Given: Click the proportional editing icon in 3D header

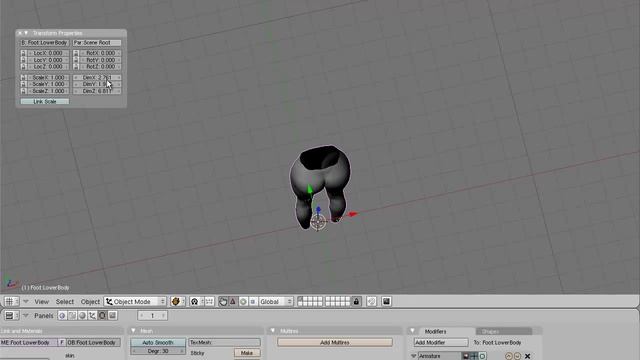Looking at the screenshot, I should (x=371, y=302).
